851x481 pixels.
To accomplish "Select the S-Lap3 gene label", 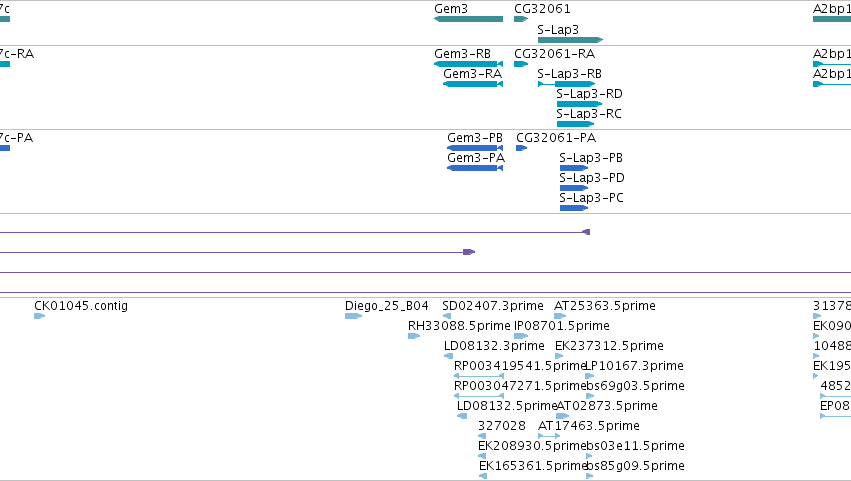I will click(558, 30).
